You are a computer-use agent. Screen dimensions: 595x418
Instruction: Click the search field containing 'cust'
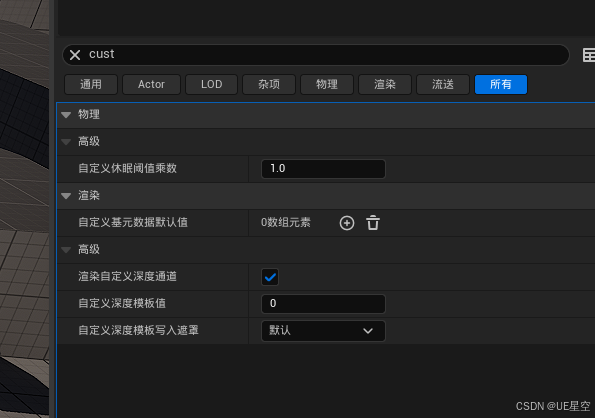tap(316, 55)
